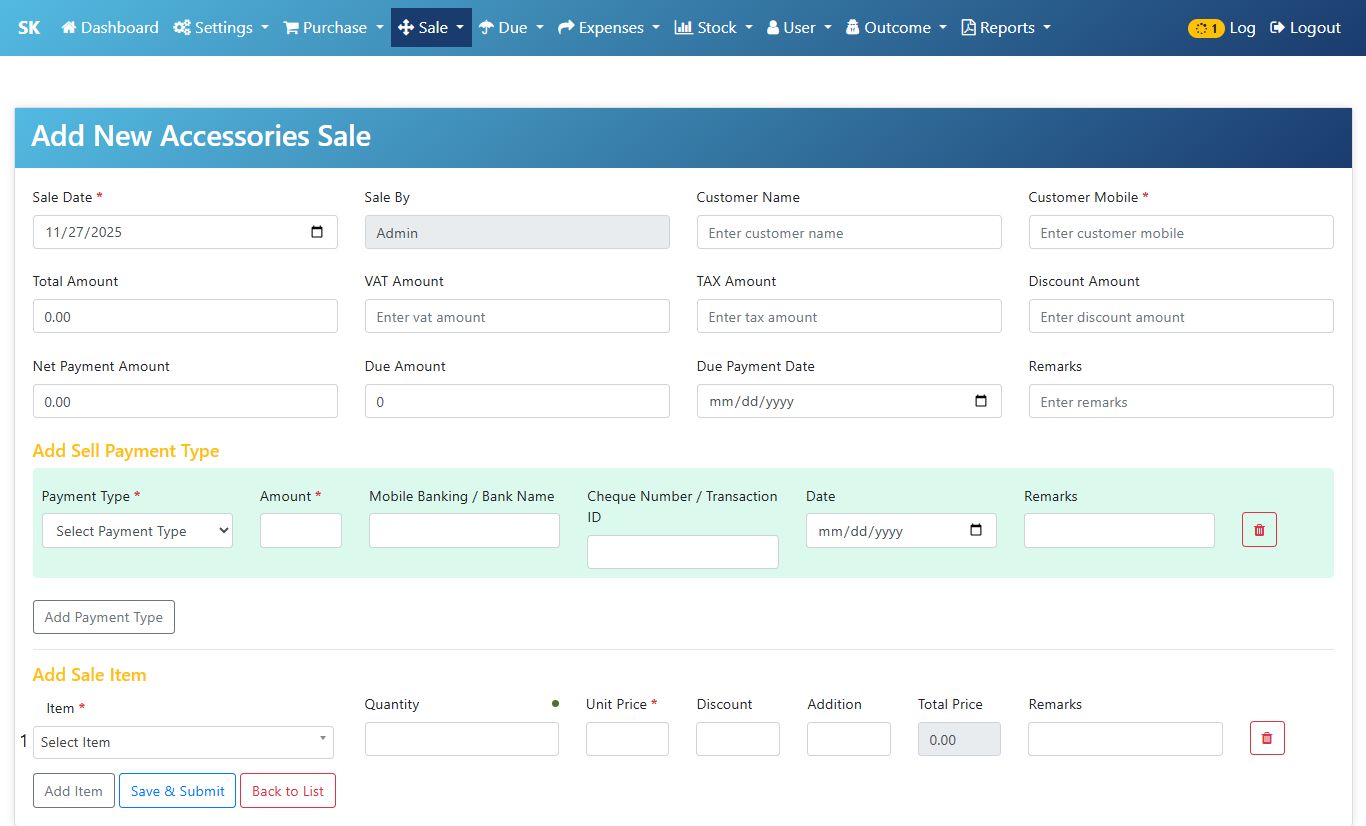1366x826 pixels.
Task: Expand the Select Payment Type dropdown
Action: tap(137, 531)
